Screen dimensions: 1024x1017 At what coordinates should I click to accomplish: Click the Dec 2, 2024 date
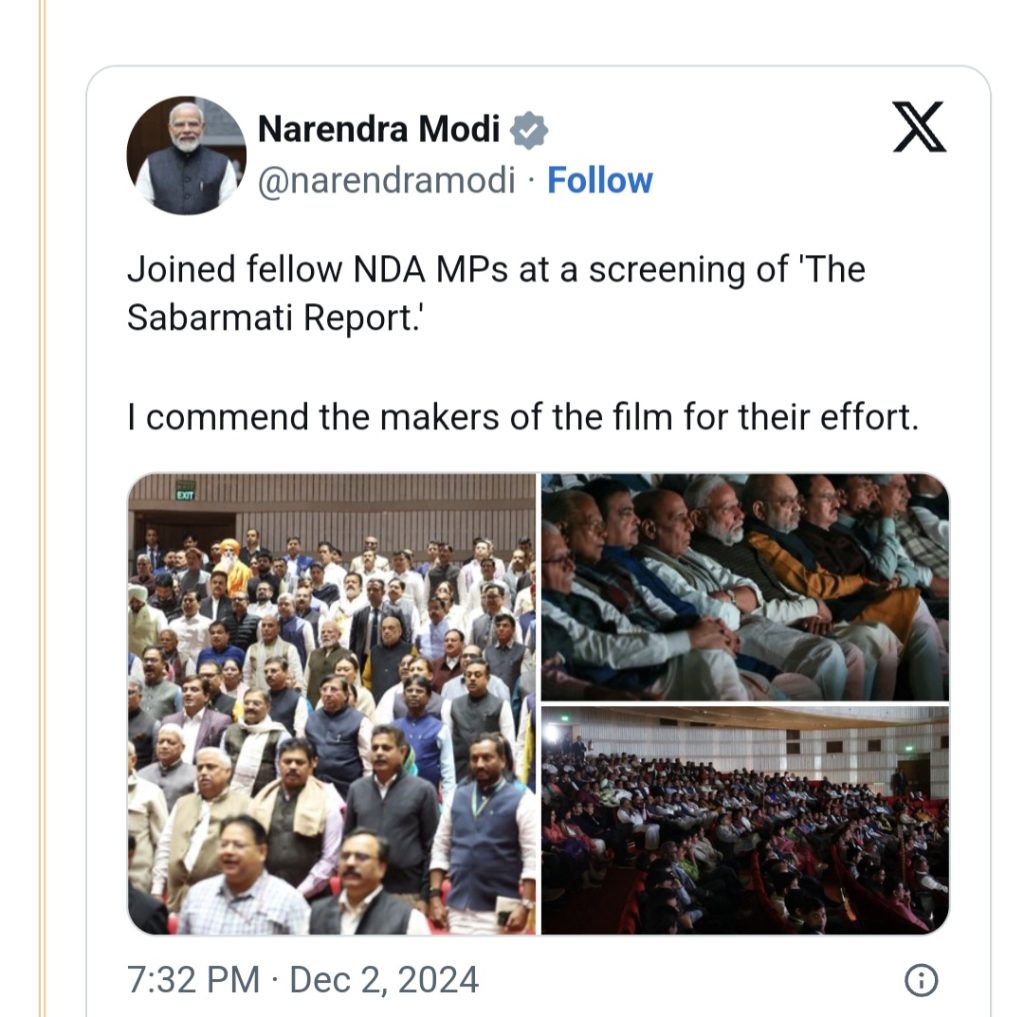384,980
